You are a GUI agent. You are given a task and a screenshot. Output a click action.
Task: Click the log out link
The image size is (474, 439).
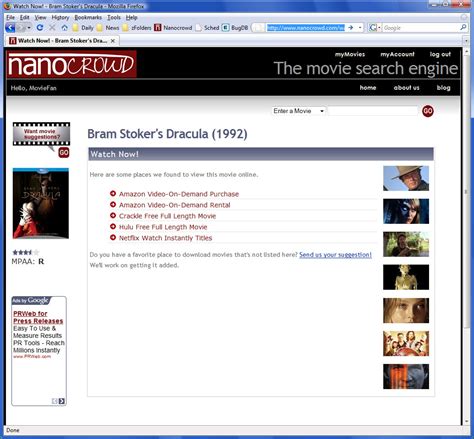440,54
